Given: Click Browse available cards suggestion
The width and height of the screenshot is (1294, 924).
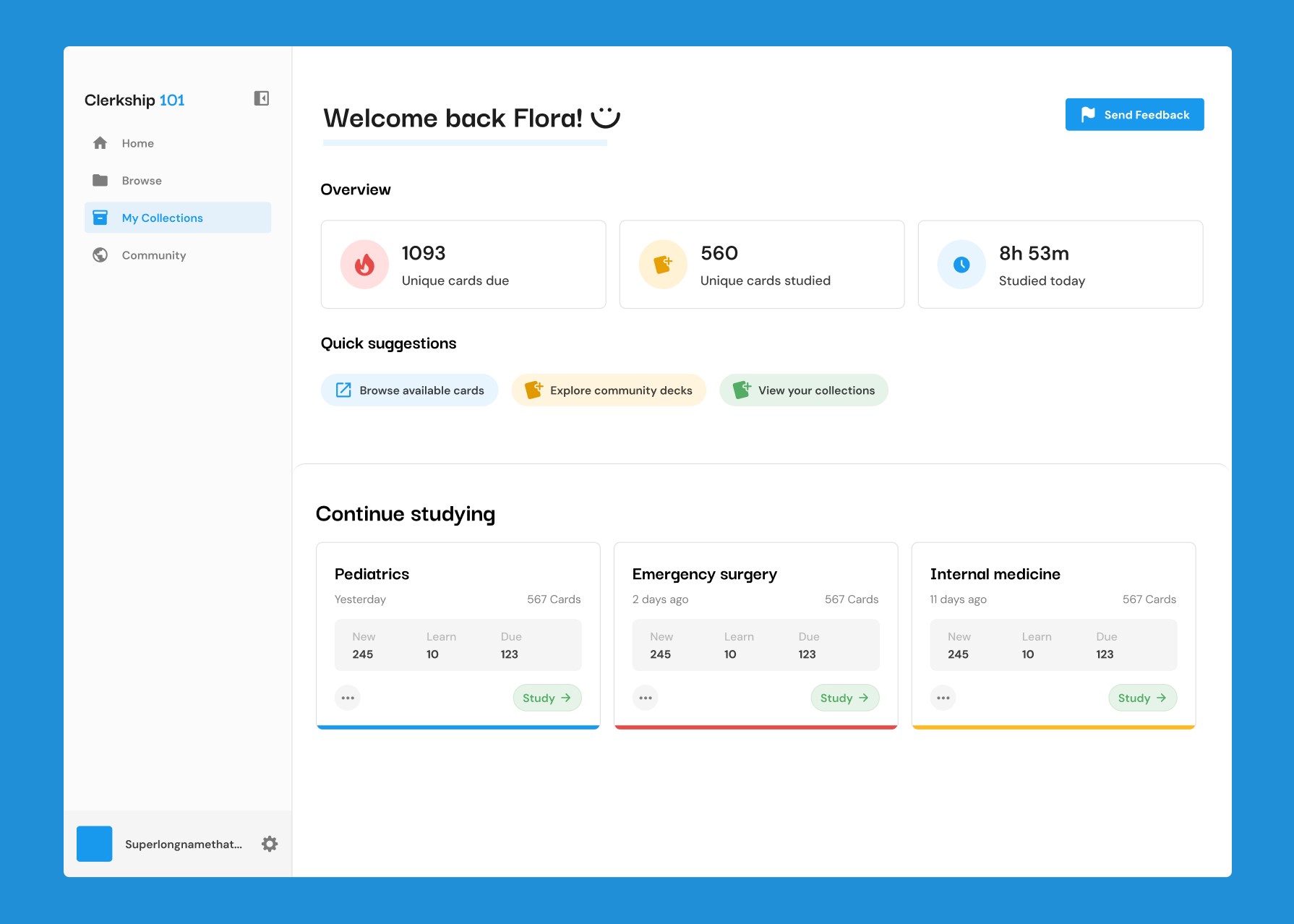Looking at the screenshot, I should point(410,390).
